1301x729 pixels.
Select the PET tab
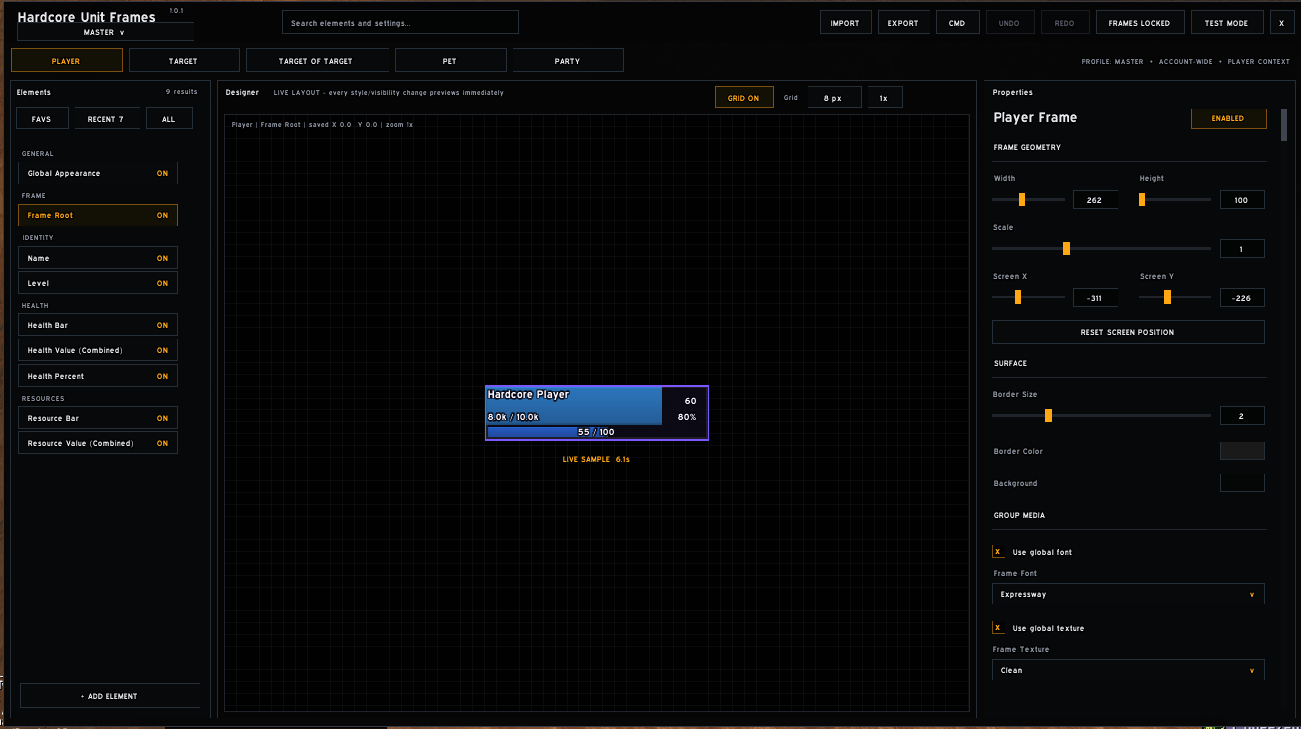coord(450,61)
